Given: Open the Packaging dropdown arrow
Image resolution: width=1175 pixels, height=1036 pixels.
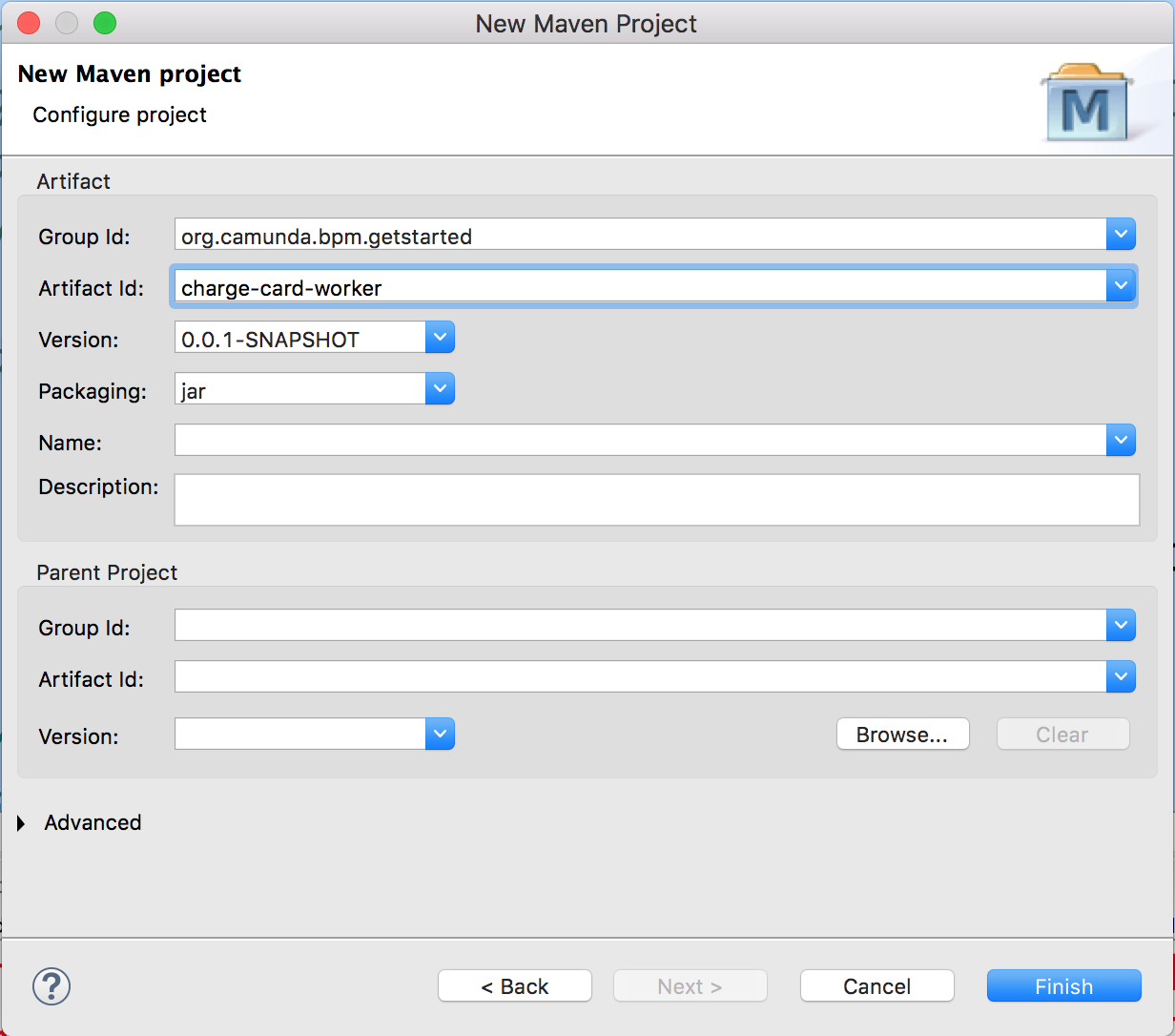Looking at the screenshot, I should (x=440, y=389).
